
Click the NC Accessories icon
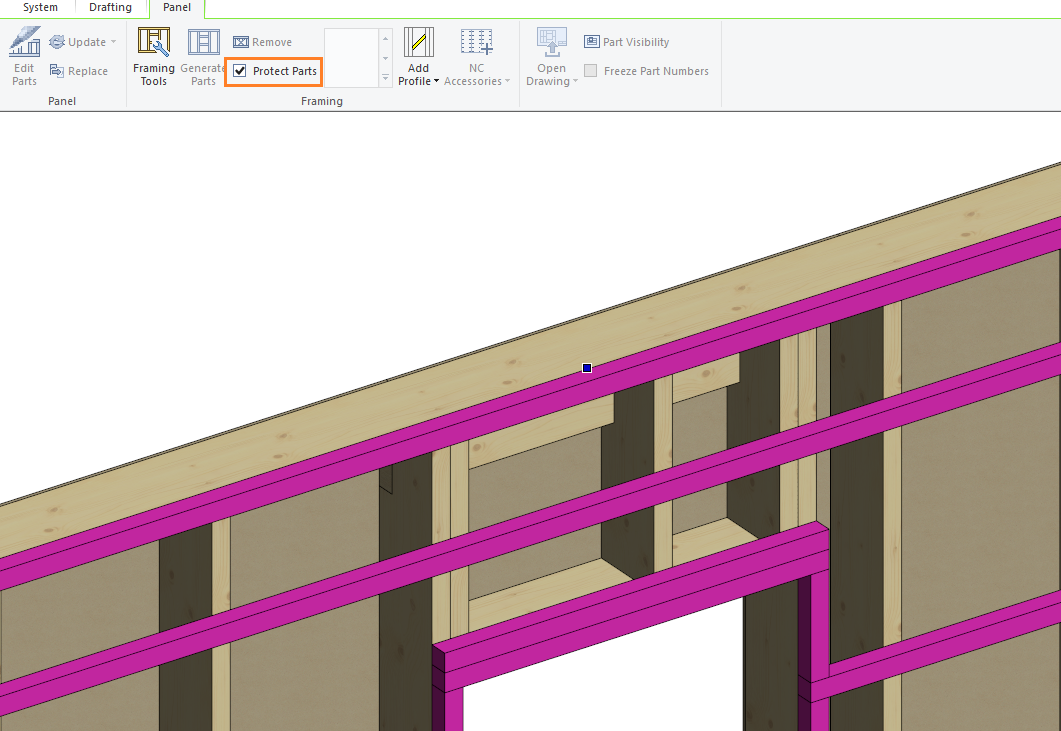[x=476, y=44]
